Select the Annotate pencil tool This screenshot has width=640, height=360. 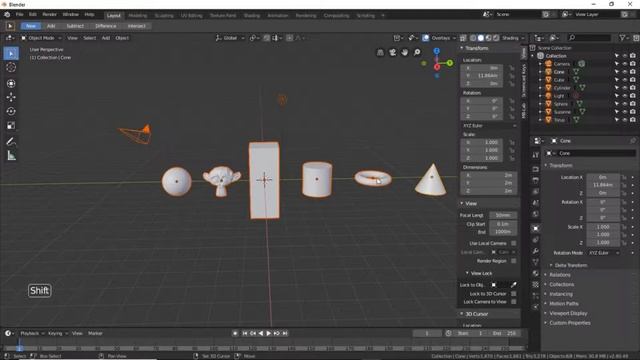11,142
